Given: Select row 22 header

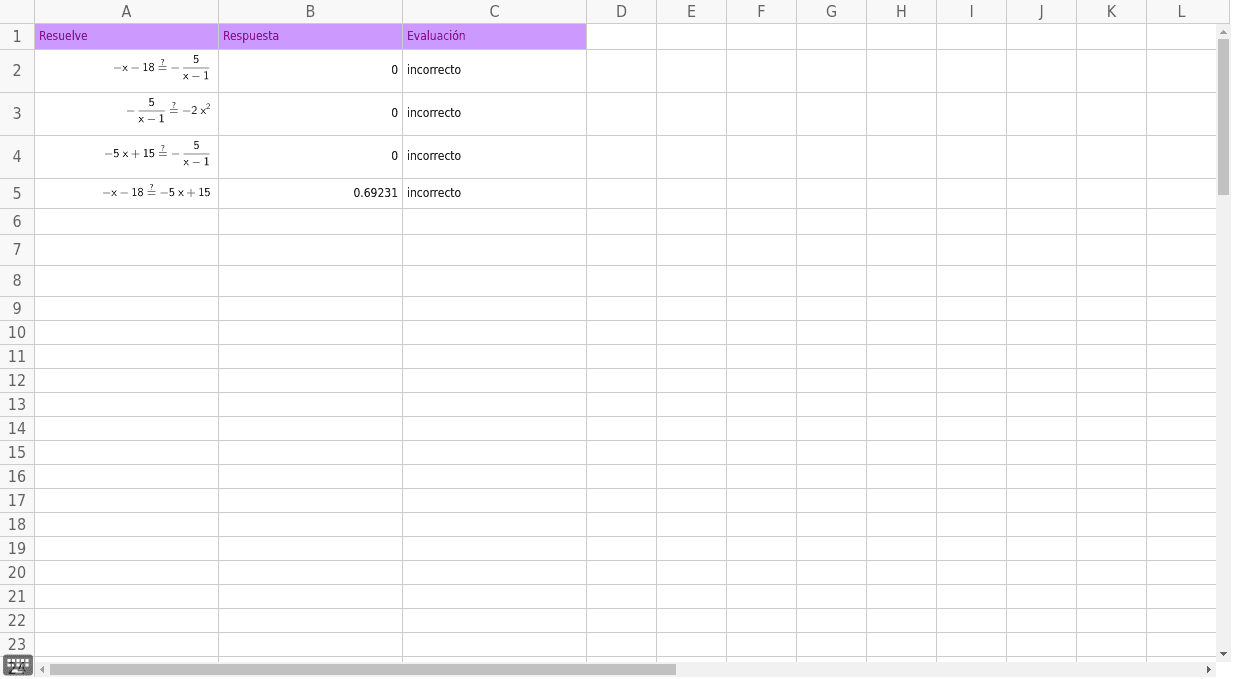Looking at the screenshot, I should [x=17, y=620].
